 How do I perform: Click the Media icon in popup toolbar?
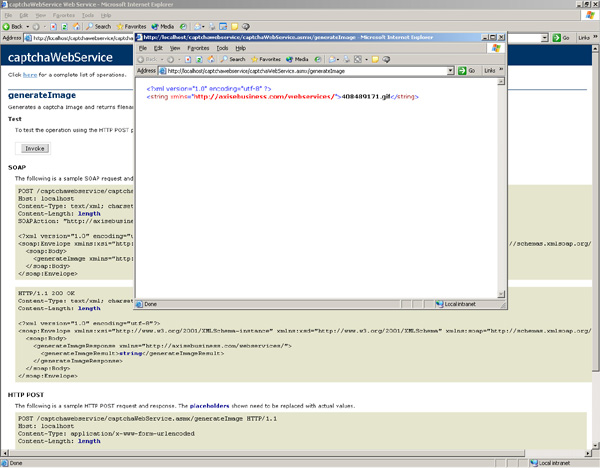297,59
